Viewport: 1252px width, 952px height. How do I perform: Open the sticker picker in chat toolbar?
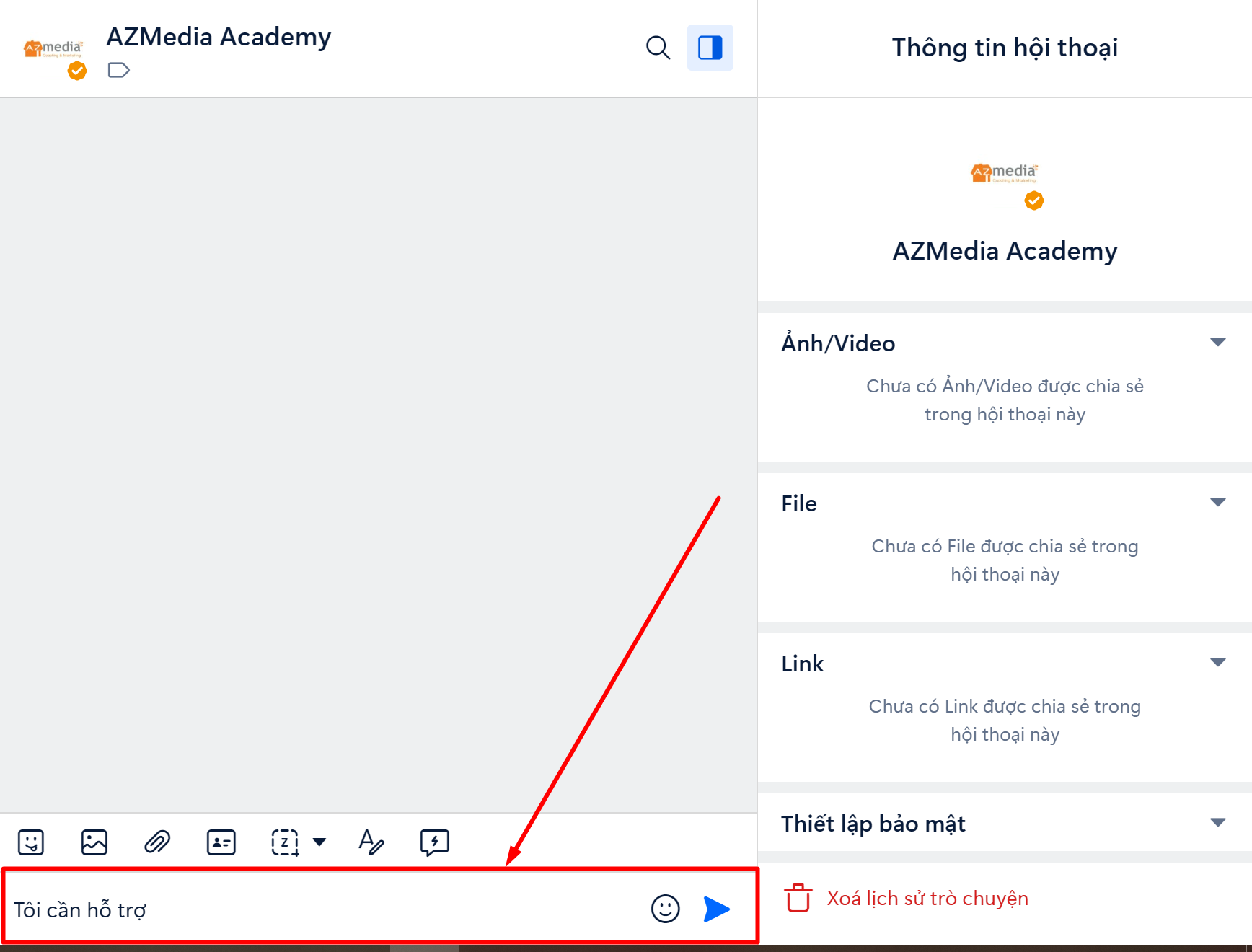pos(31,842)
